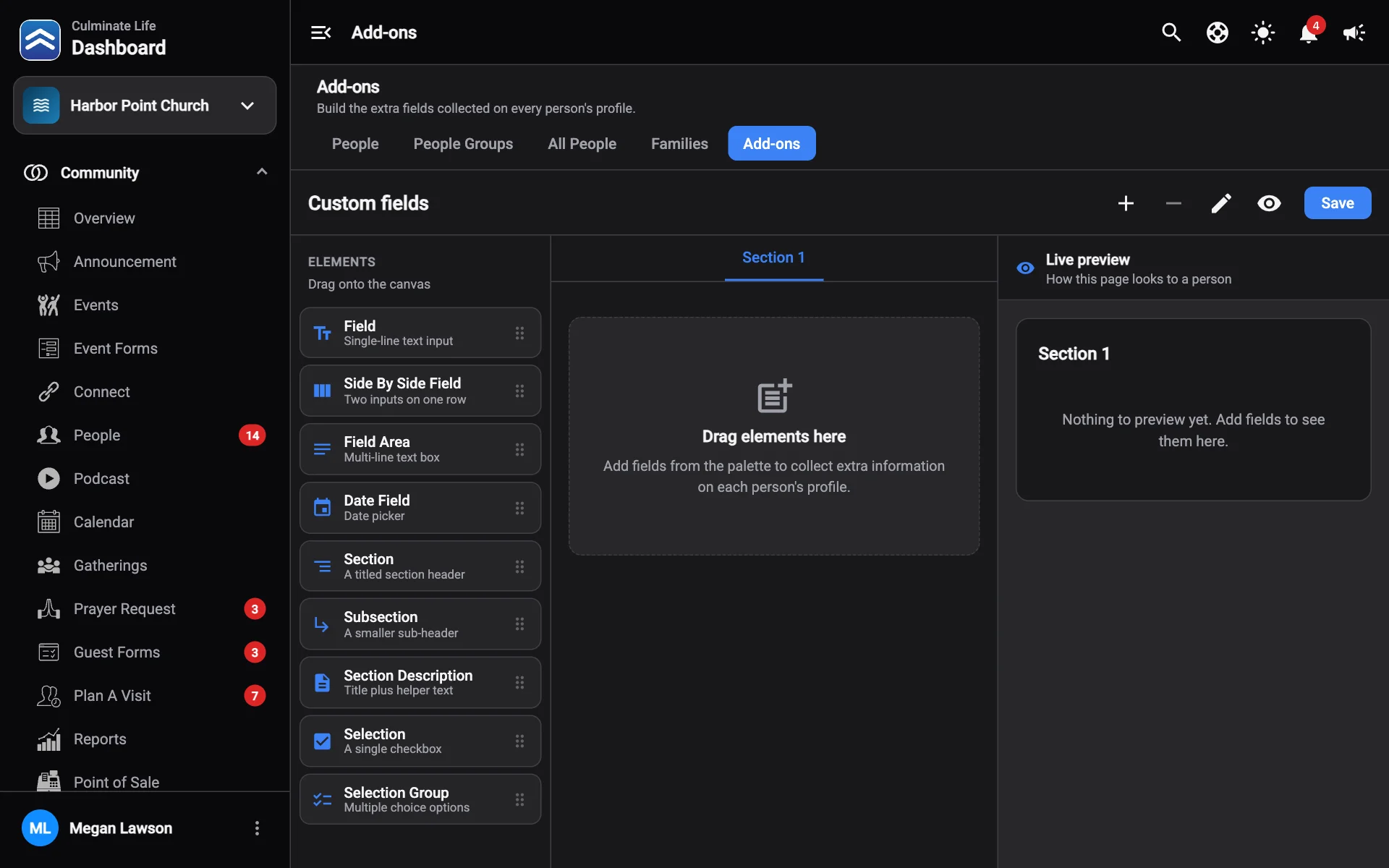1389x868 pixels.
Task: Toggle light theme sun icon
Action: pos(1262,33)
